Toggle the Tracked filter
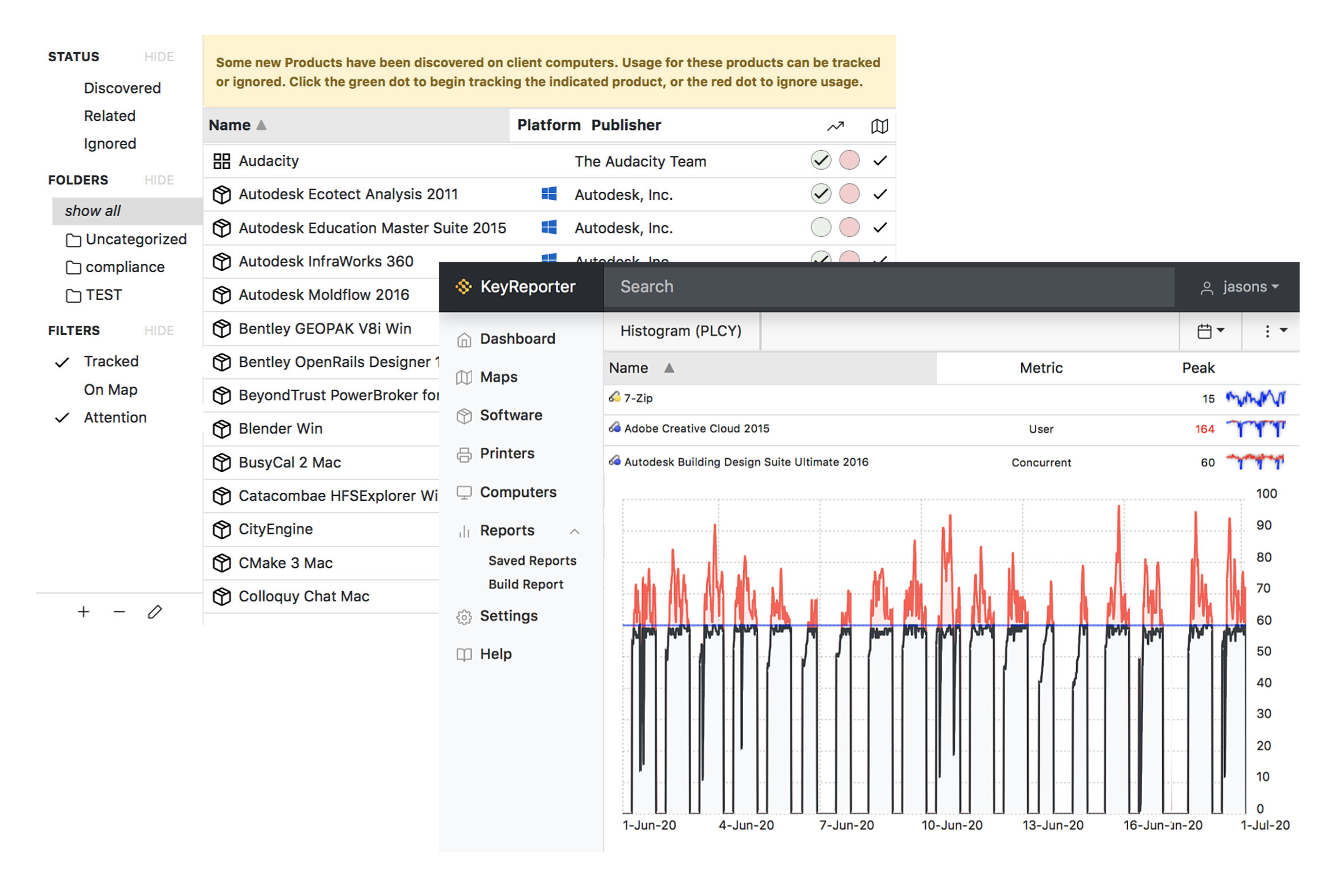The image size is (1331, 896). pos(111,362)
